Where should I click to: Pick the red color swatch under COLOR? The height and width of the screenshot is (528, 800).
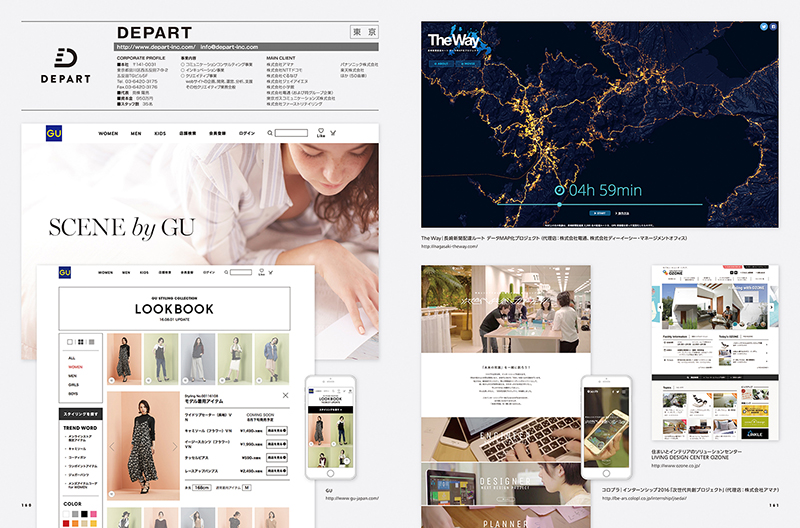click(x=66, y=523)
